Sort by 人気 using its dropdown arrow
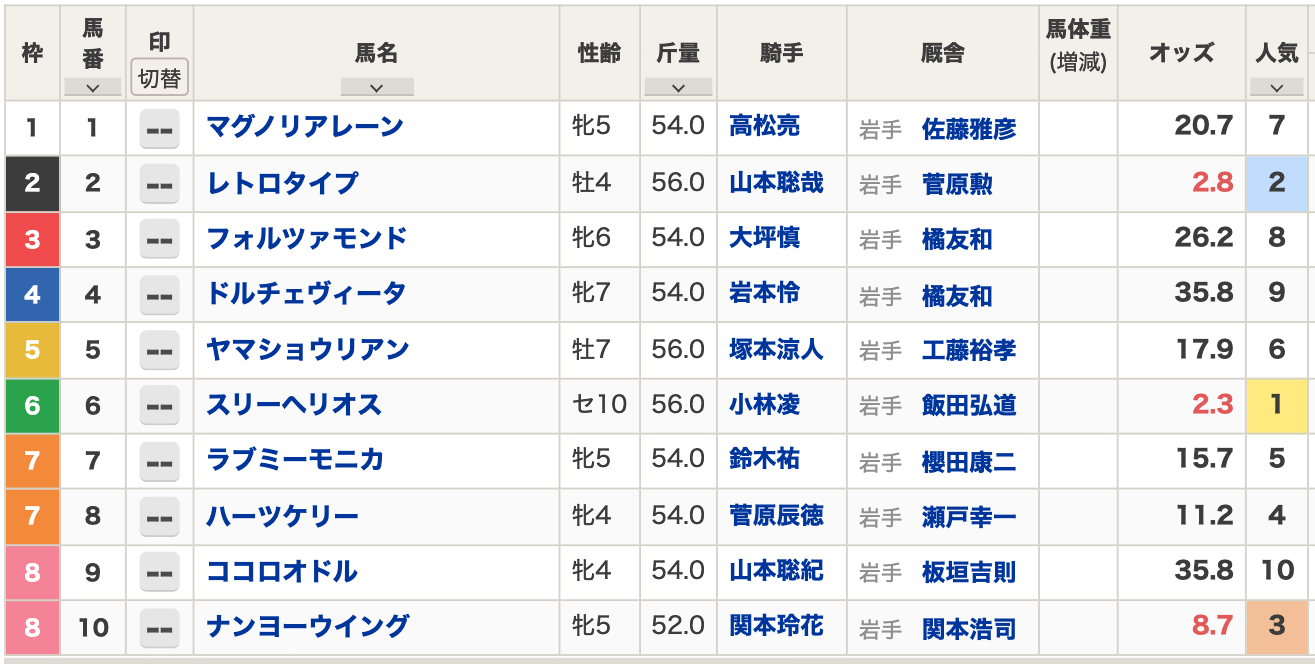 pyautogui.click(x=1277, y=88)
